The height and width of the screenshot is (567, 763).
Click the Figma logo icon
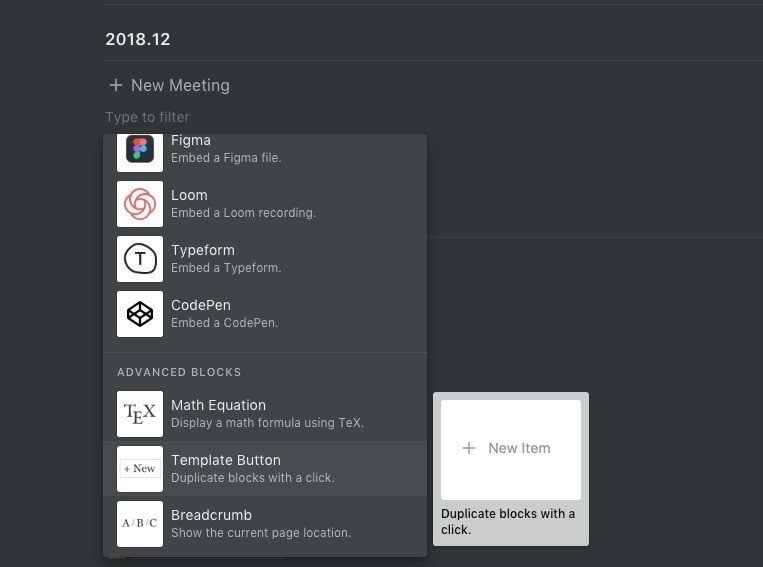[x=140, y=153]
